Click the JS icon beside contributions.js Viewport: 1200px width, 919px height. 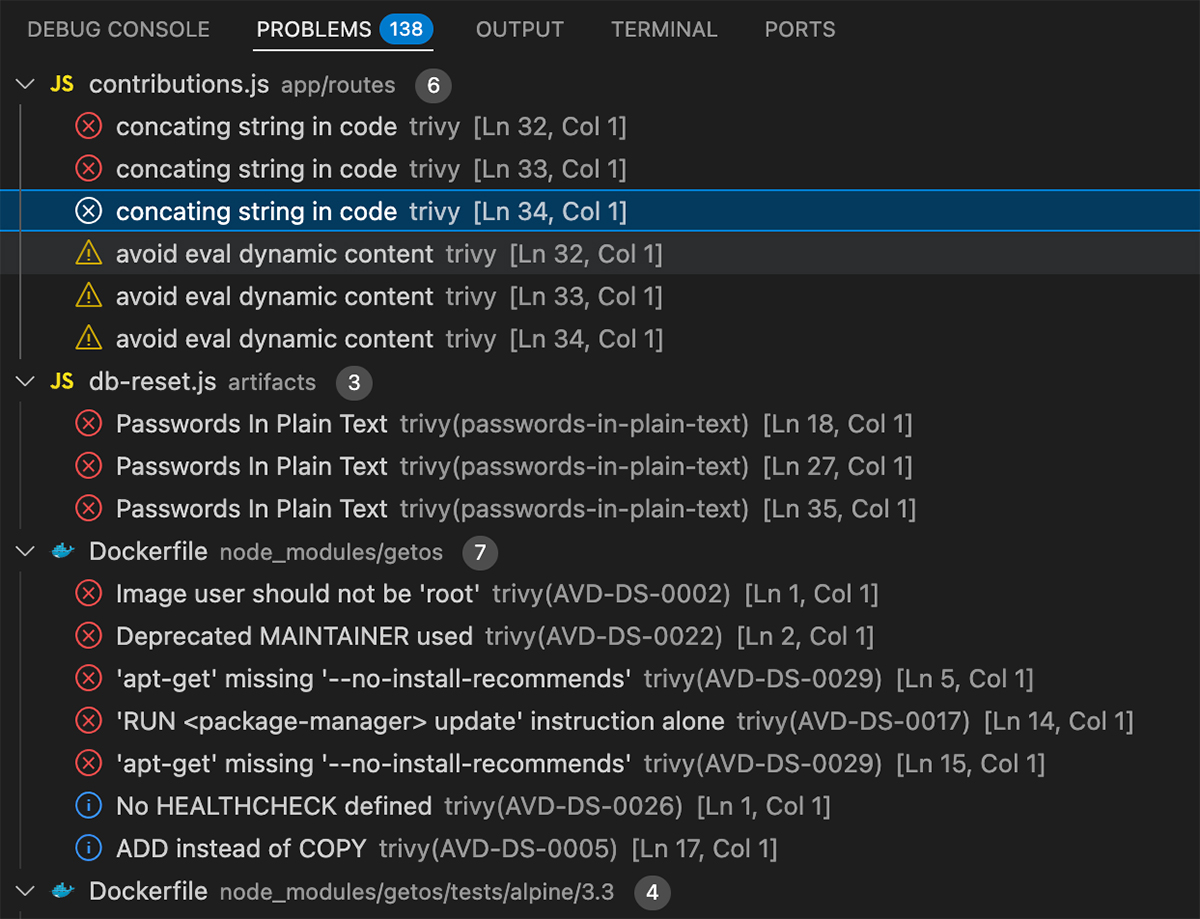coord(62,85)
